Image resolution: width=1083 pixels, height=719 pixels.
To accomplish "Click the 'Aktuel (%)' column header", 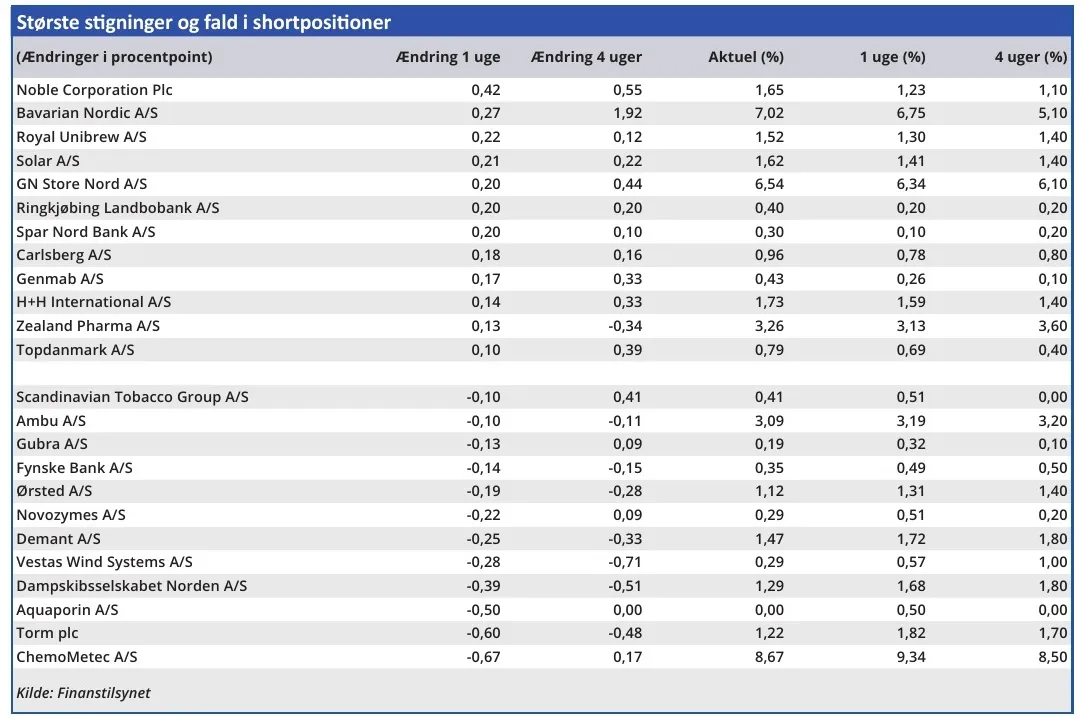I will point(746,57).
